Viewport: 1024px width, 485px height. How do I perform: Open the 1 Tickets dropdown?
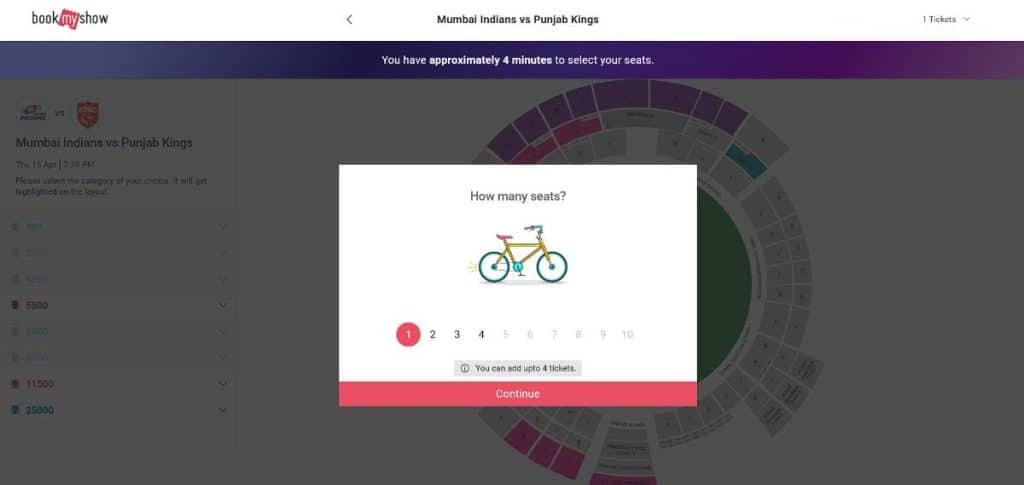click(x=946, y=20)
